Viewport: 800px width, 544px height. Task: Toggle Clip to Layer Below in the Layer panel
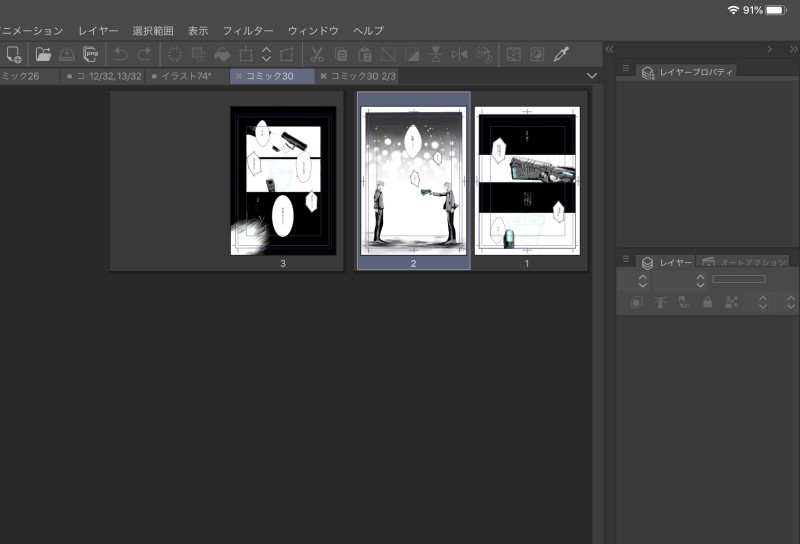pos(636,302)
